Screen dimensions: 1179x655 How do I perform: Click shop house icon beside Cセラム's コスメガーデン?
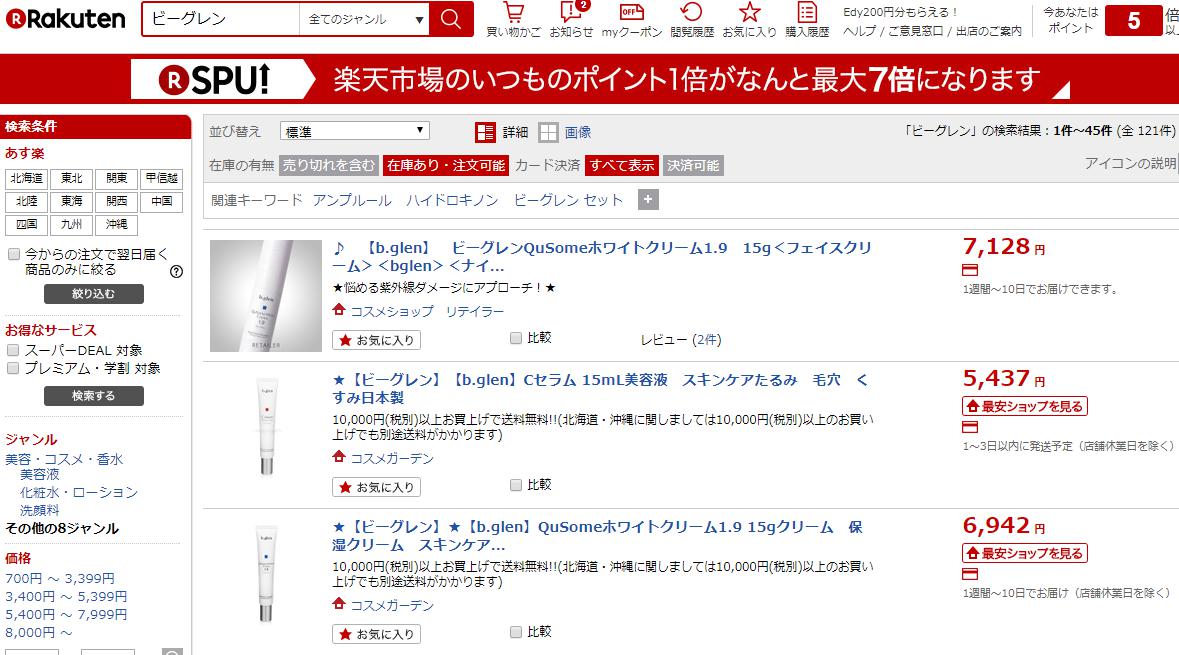pyautogui.click(x=339, y=456)
